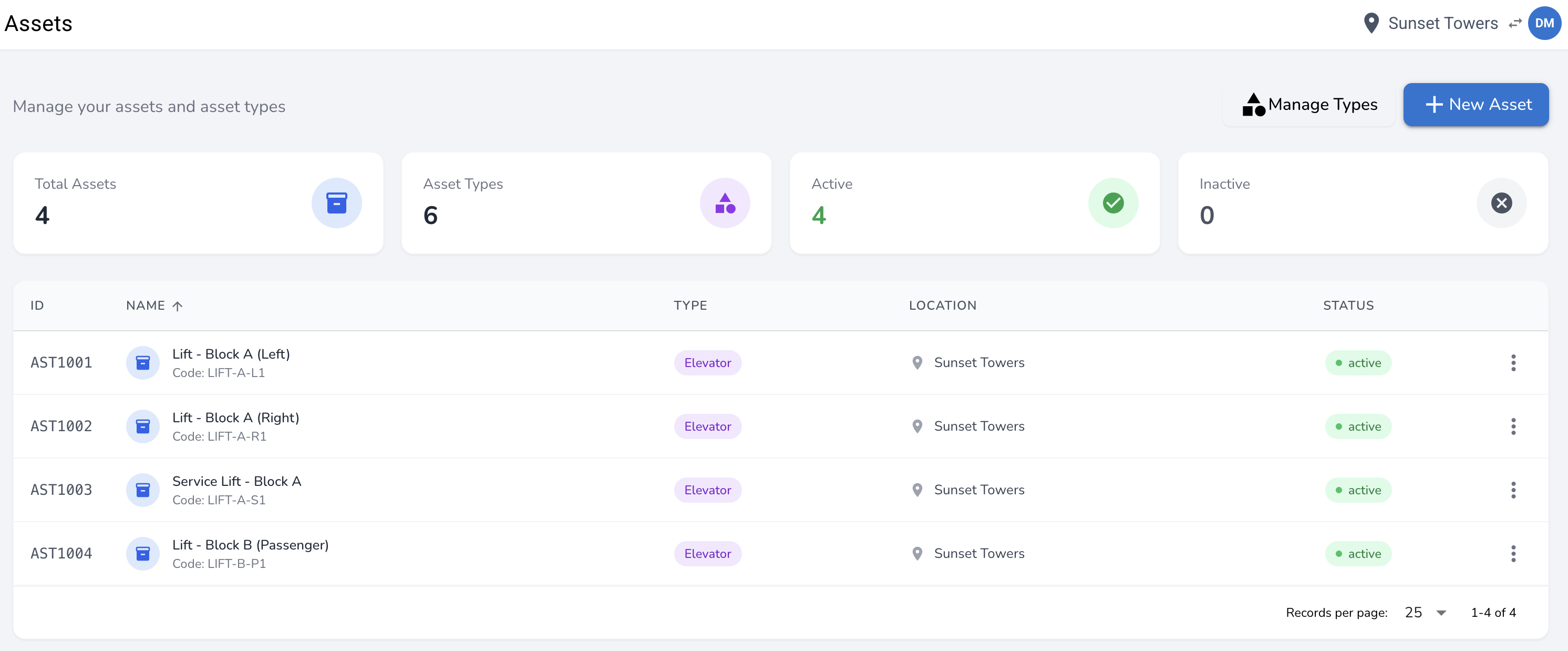1568x651 pixels.
Task: Click the Elevator type badge on AST1002
Action: [707, 426]
